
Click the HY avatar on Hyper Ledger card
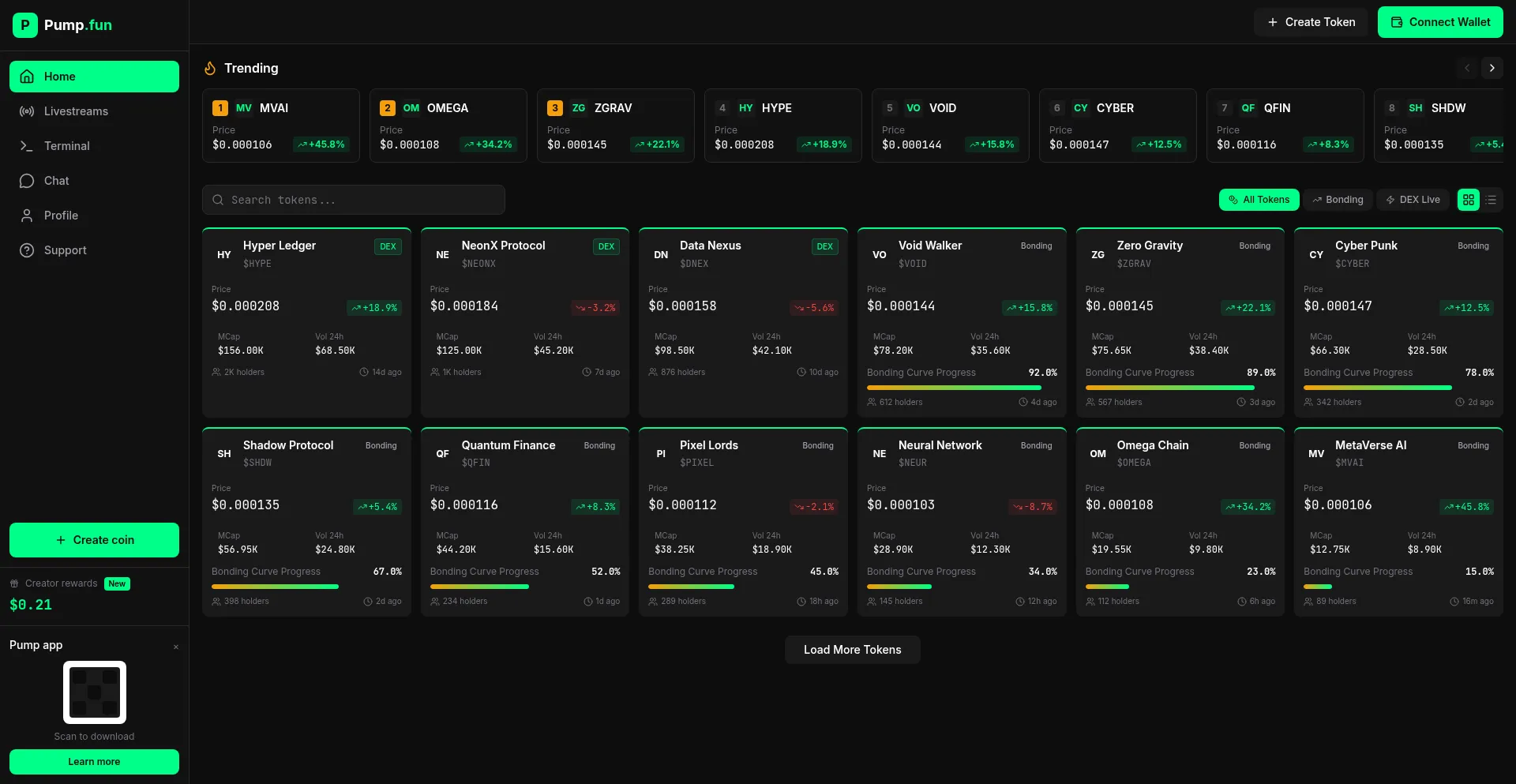point(224,254)
